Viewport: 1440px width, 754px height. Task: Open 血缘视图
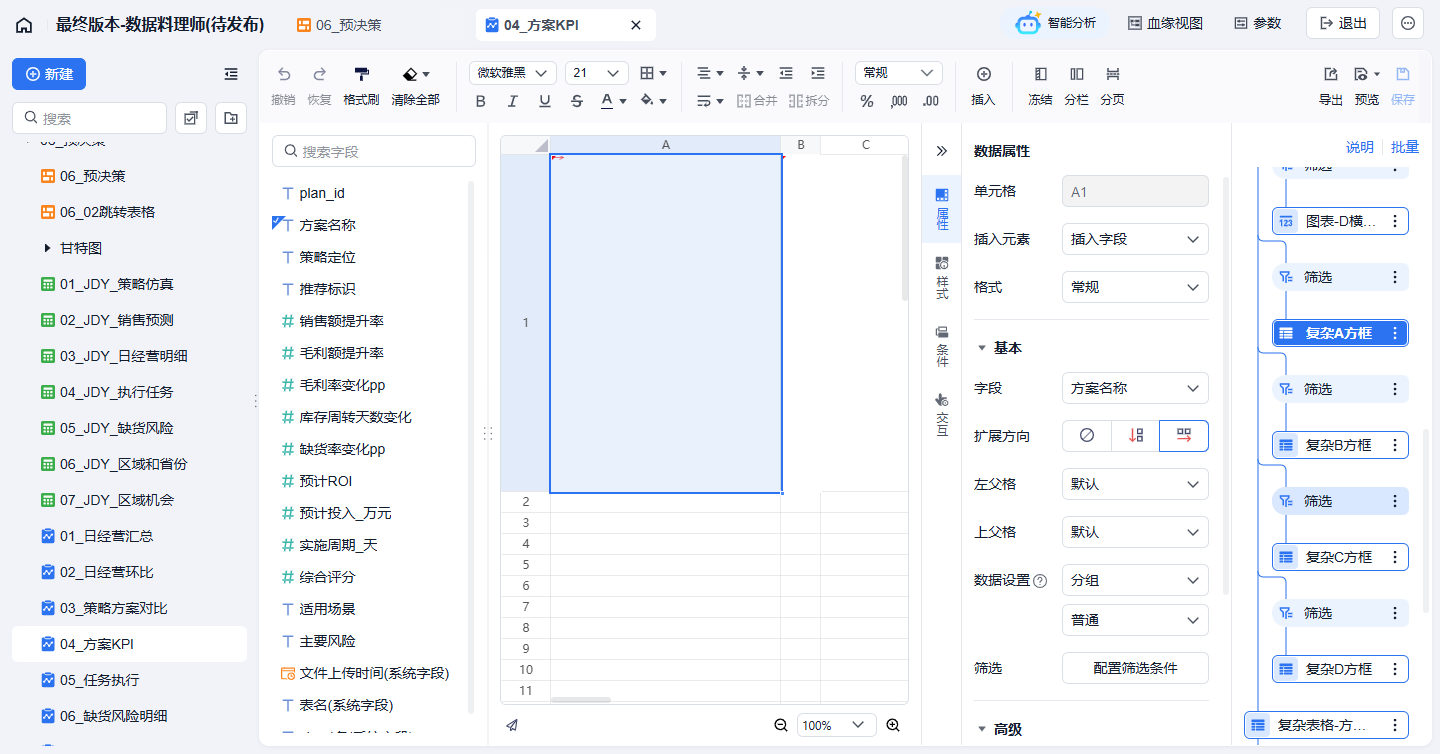pos(1165,23)
